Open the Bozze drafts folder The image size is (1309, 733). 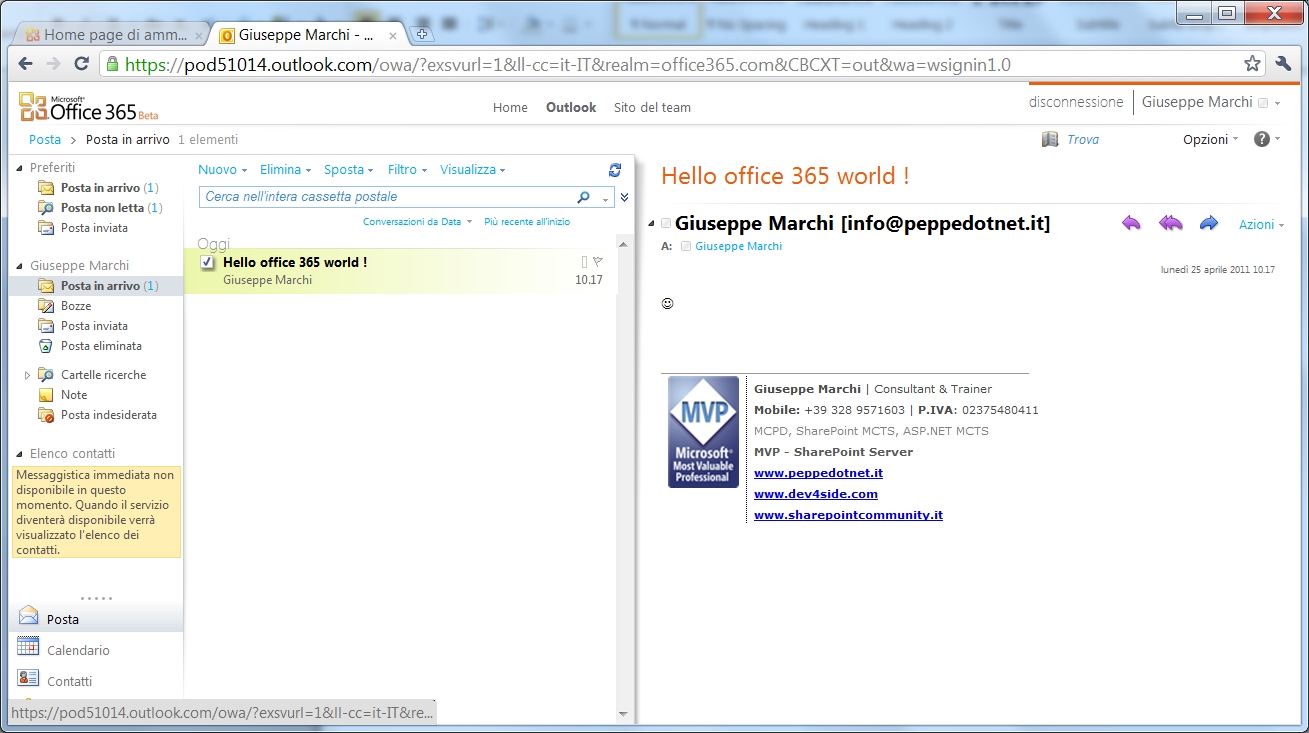coord(75,306)
